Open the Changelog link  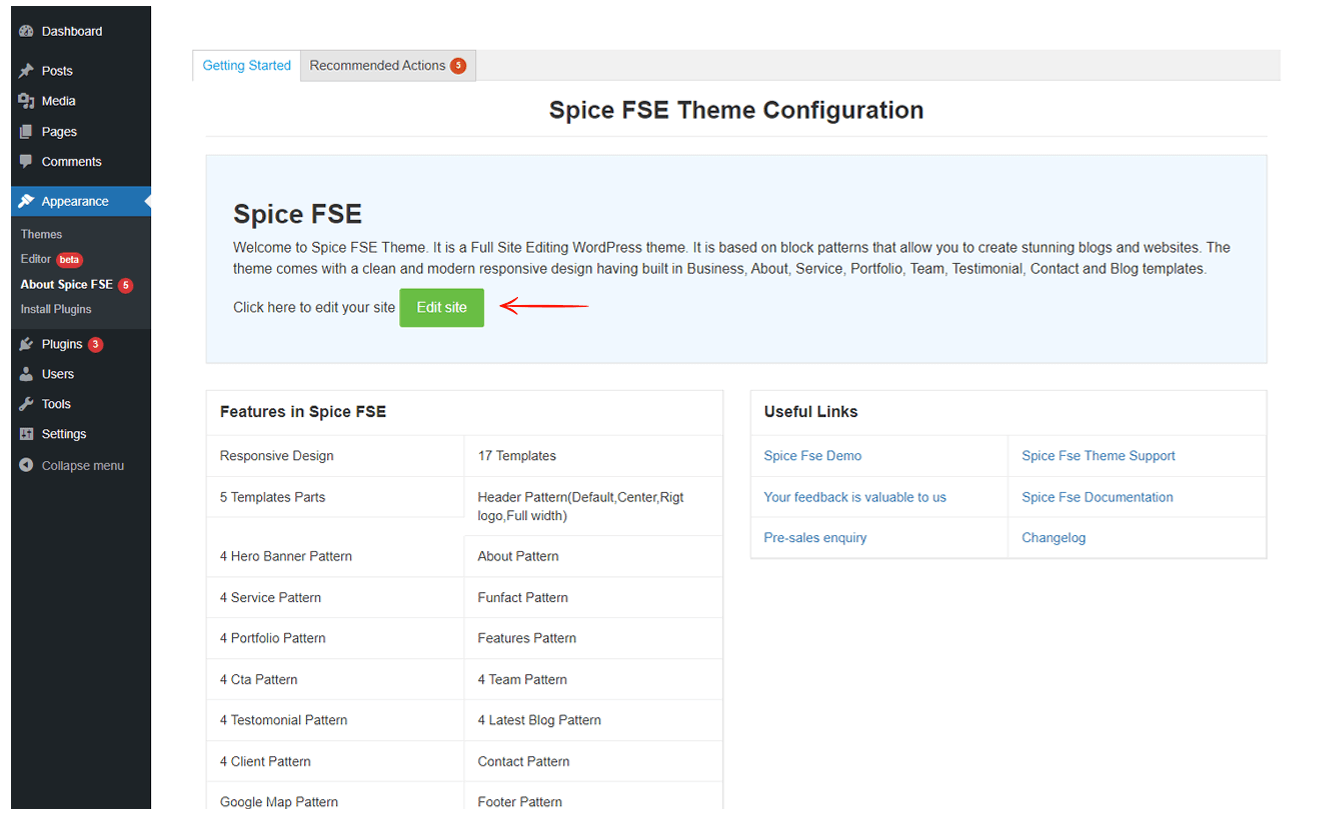point(1053,538)
